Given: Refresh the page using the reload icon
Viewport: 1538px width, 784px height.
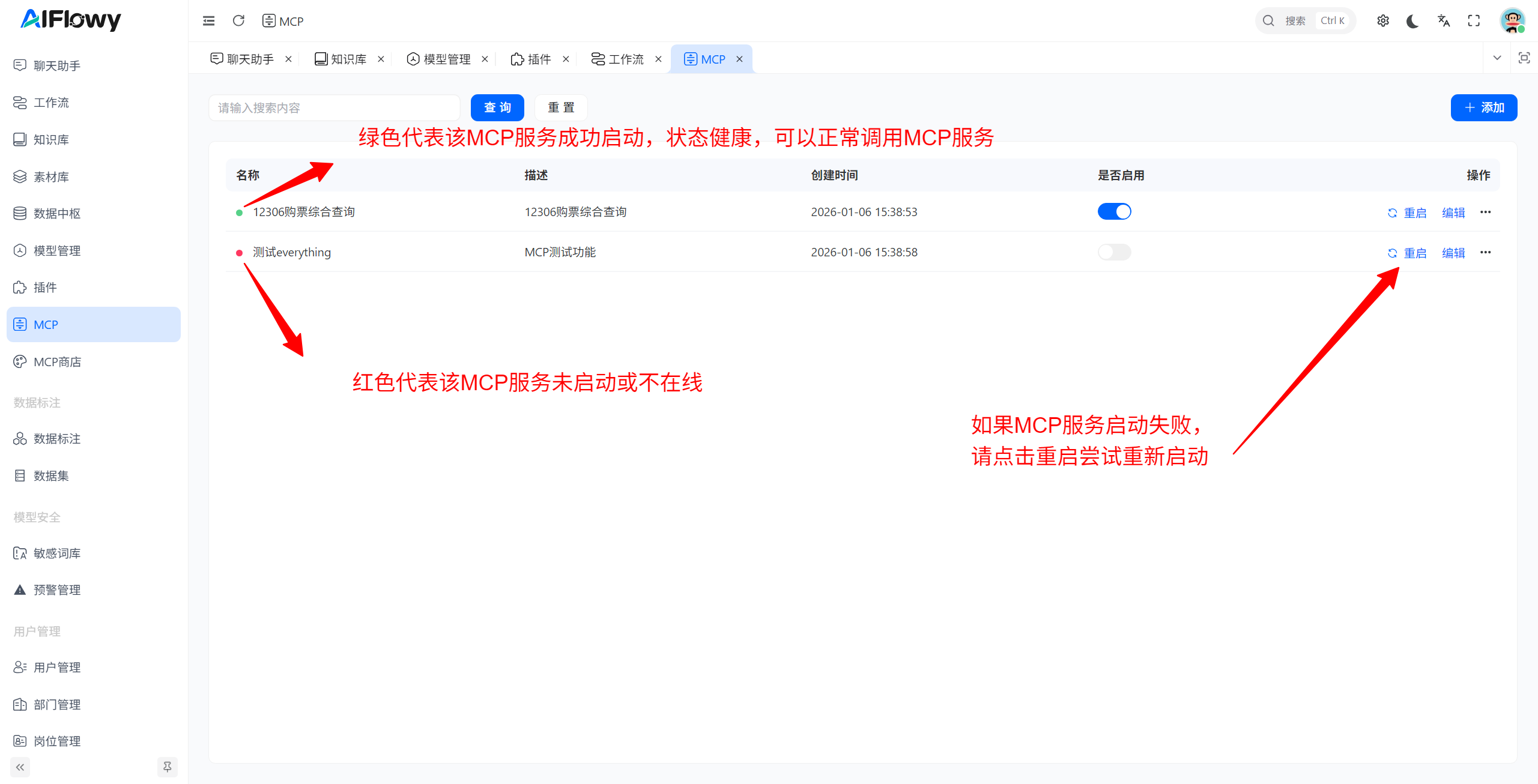Looking at the screenshot, I should click(238, 20).
